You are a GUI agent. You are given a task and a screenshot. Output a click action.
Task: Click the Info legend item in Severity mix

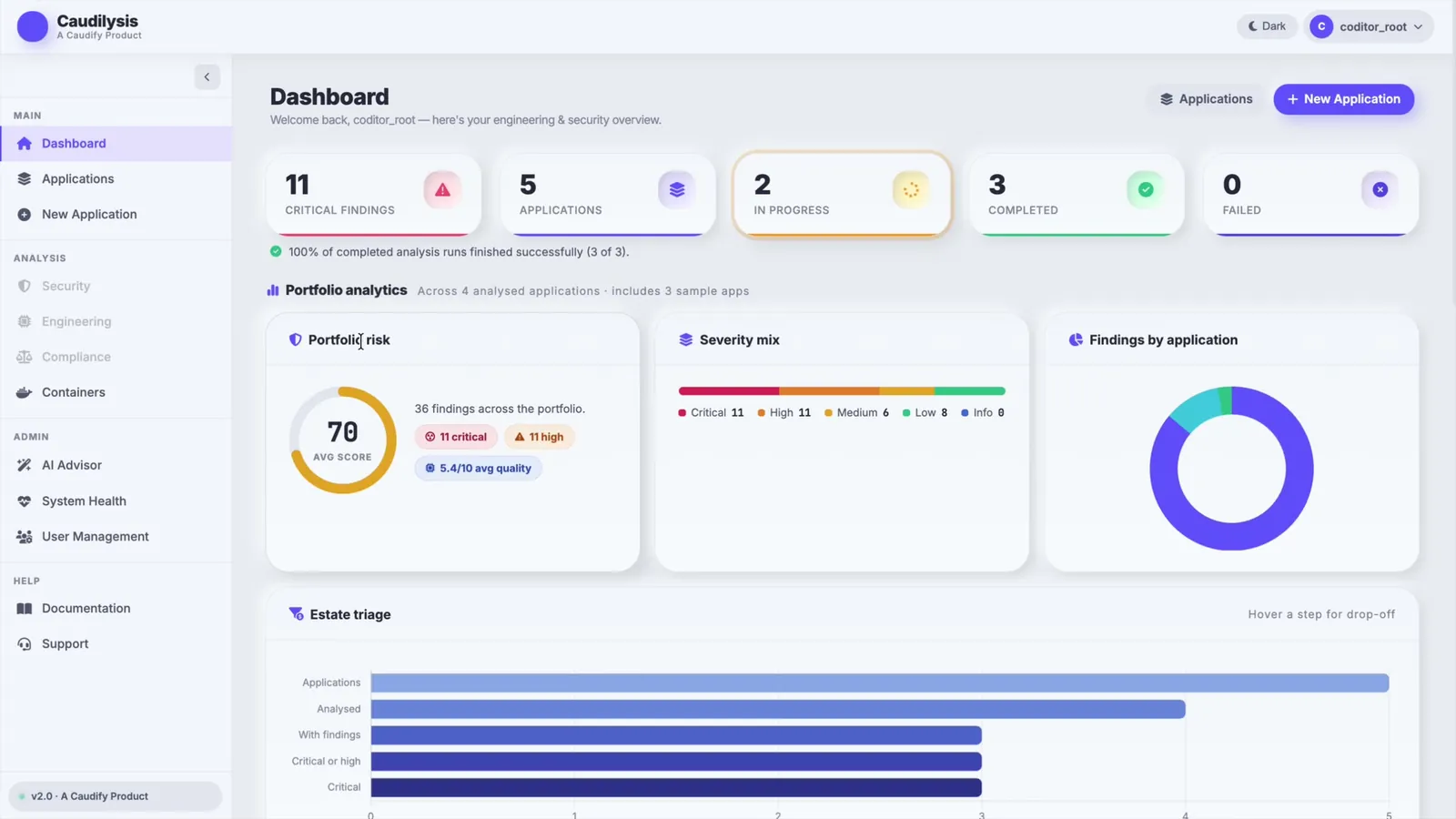click(983, 413)
